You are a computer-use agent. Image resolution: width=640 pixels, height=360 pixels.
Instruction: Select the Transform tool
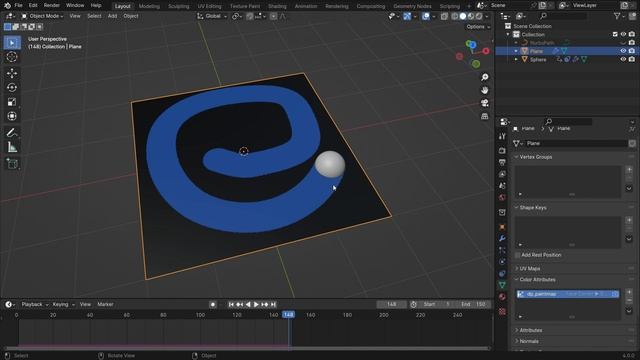pos(12,116)
